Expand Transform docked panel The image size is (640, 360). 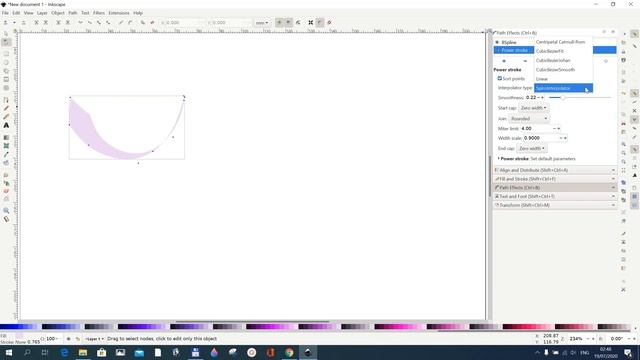(x=555, y=205)
